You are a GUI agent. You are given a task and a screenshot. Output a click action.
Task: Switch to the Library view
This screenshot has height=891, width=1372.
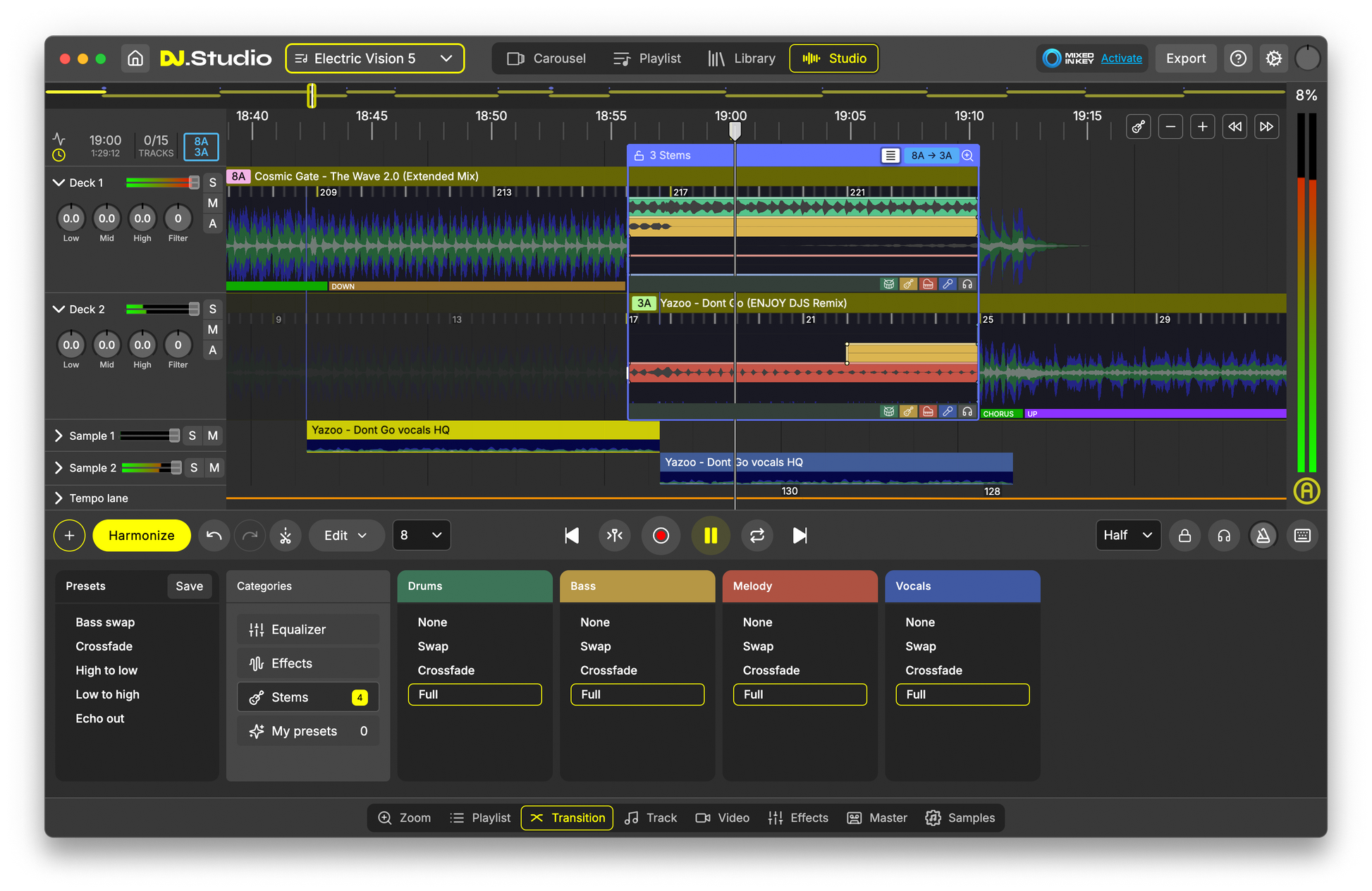tap(742, 59)
